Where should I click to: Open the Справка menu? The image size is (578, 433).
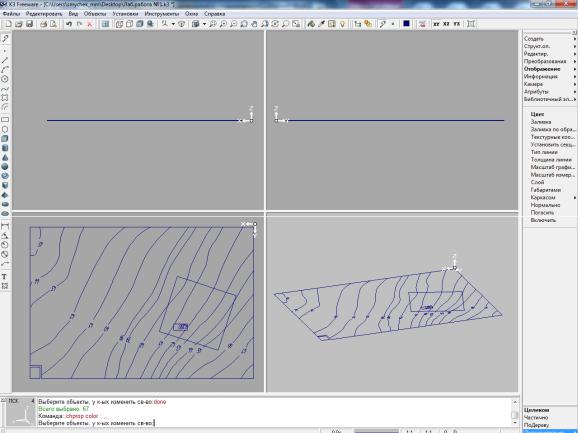tap(215, 14)
